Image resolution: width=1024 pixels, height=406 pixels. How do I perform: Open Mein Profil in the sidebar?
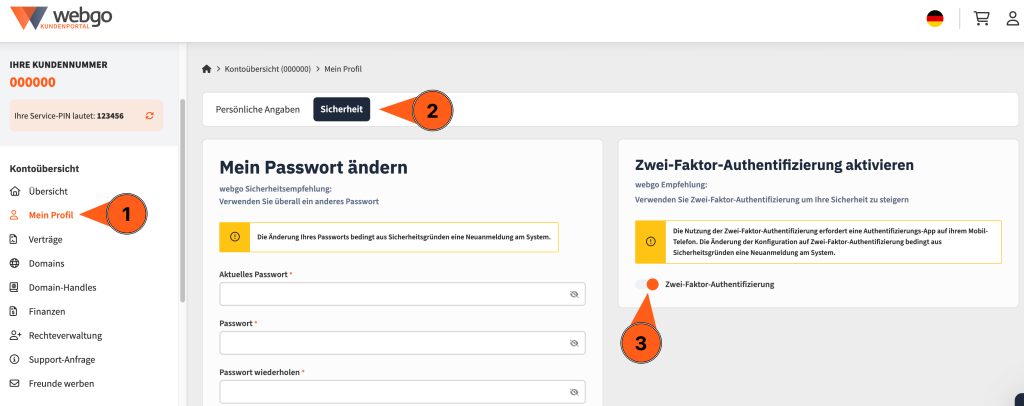click(x=51, y=215)
